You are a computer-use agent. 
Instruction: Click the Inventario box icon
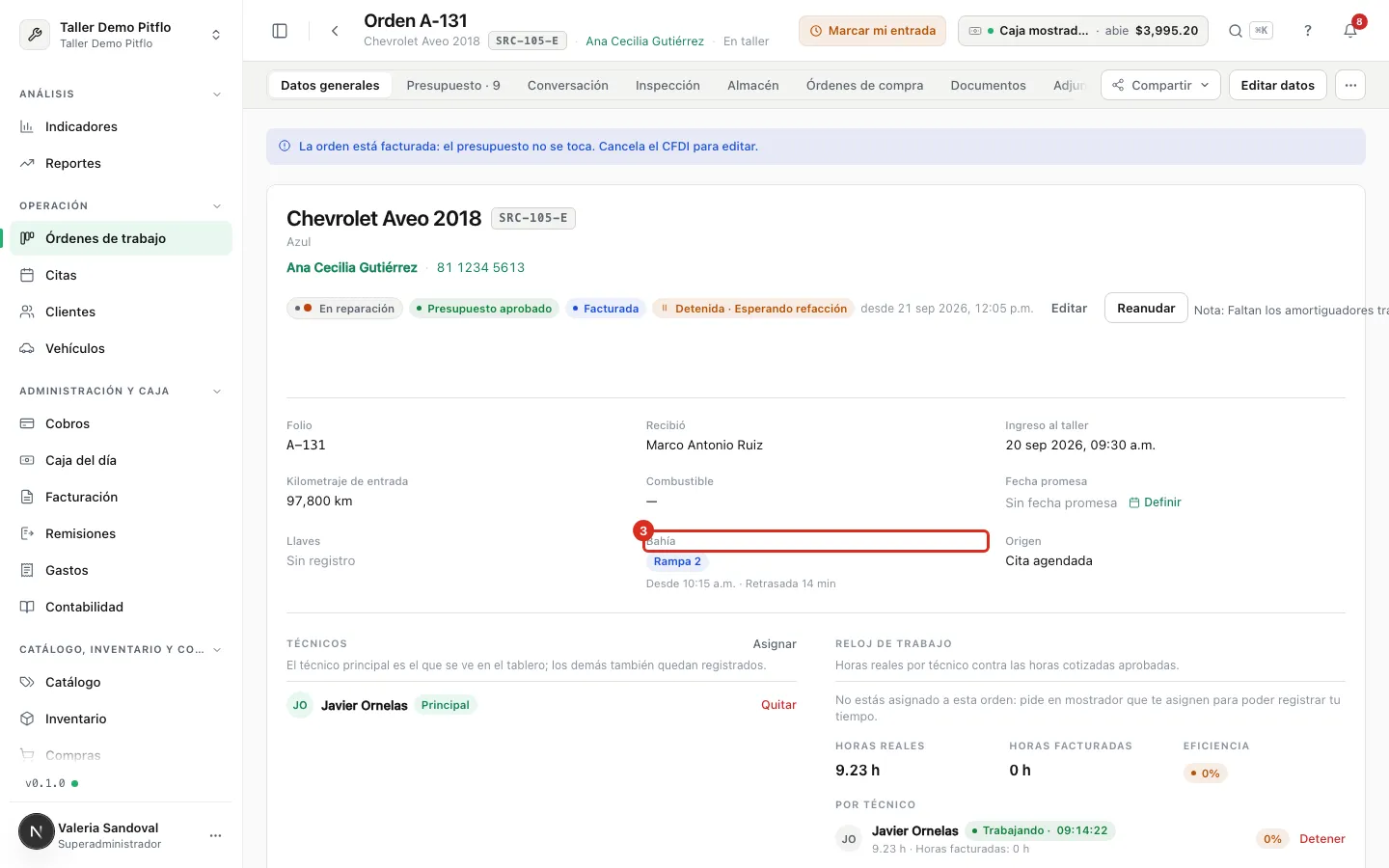click(27, 719)
